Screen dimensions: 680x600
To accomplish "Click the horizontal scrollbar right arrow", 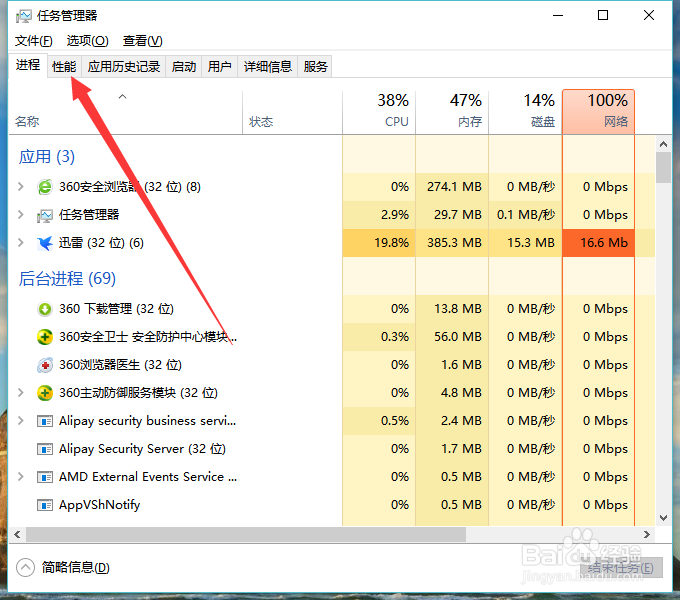I will [x=647, y=534].
